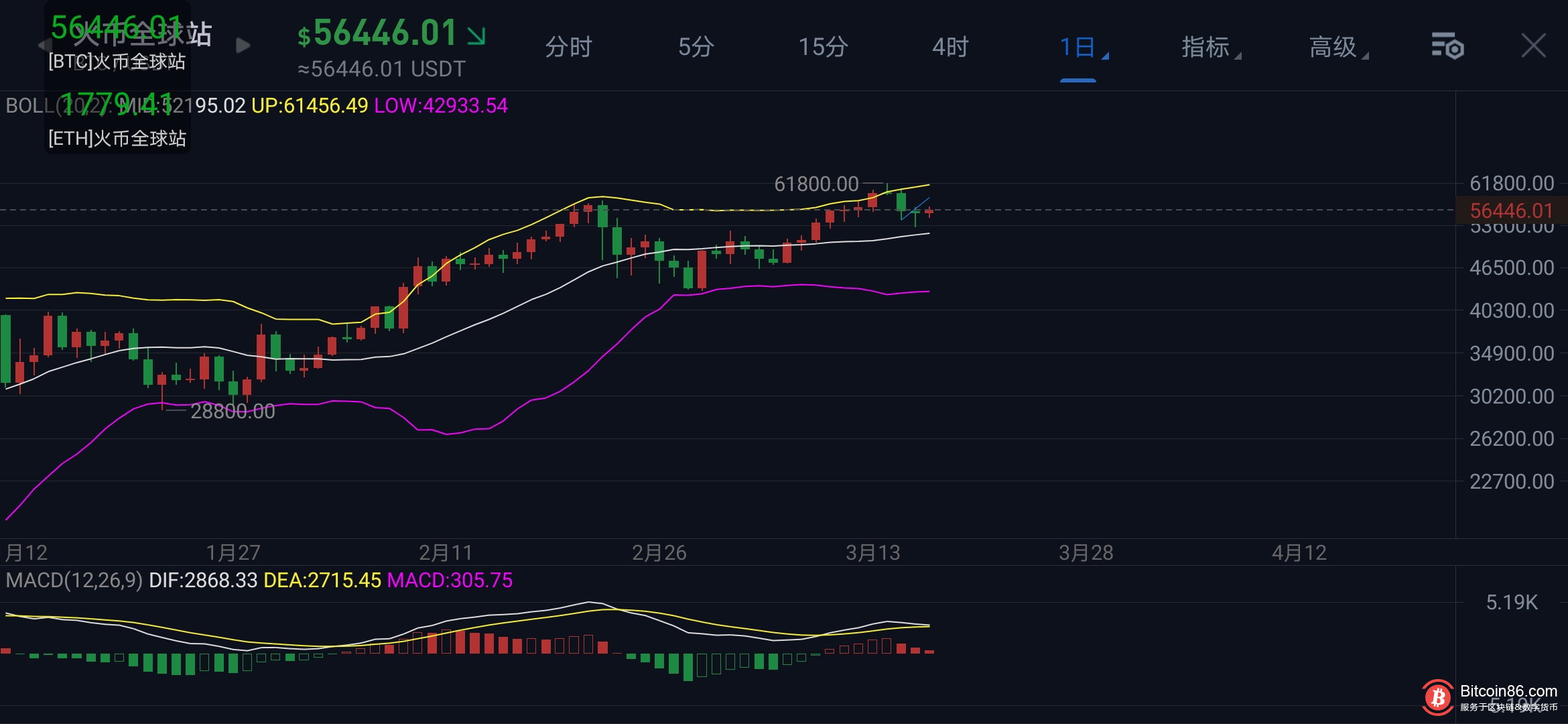Switch to the 15分 interval
Screen dimensions: 1568x724
[823, 47]
